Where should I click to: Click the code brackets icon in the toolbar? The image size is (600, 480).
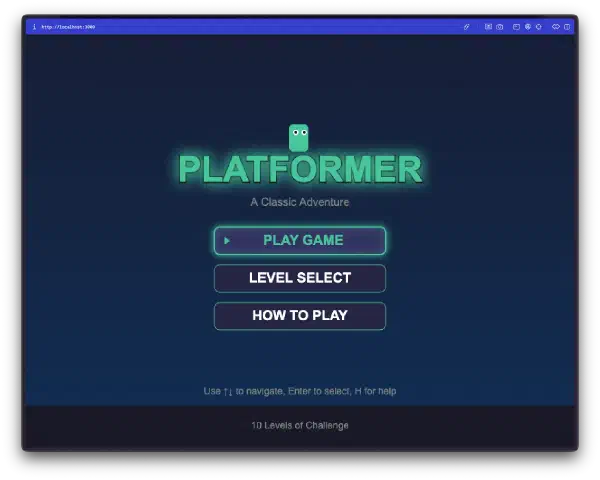click(x=555, y=27)
